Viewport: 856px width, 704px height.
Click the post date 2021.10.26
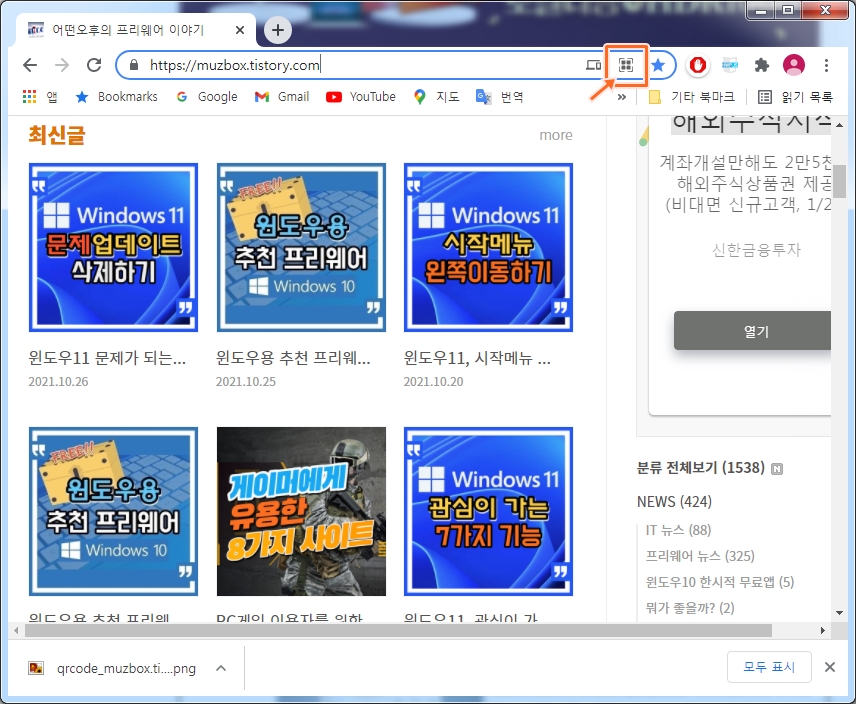pyautogui.click(x=58, y=381)
